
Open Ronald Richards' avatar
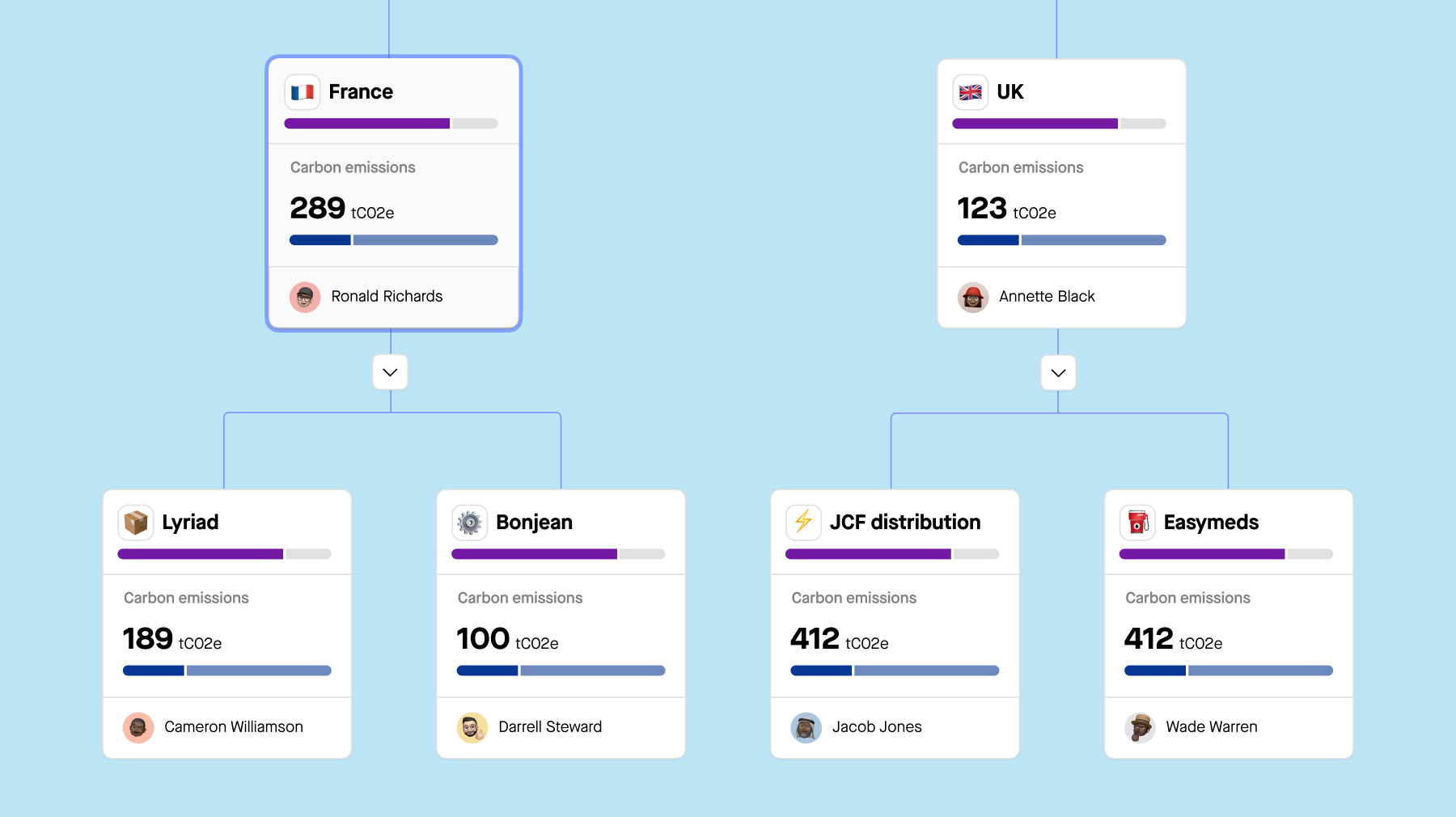[x=305, y=297]
